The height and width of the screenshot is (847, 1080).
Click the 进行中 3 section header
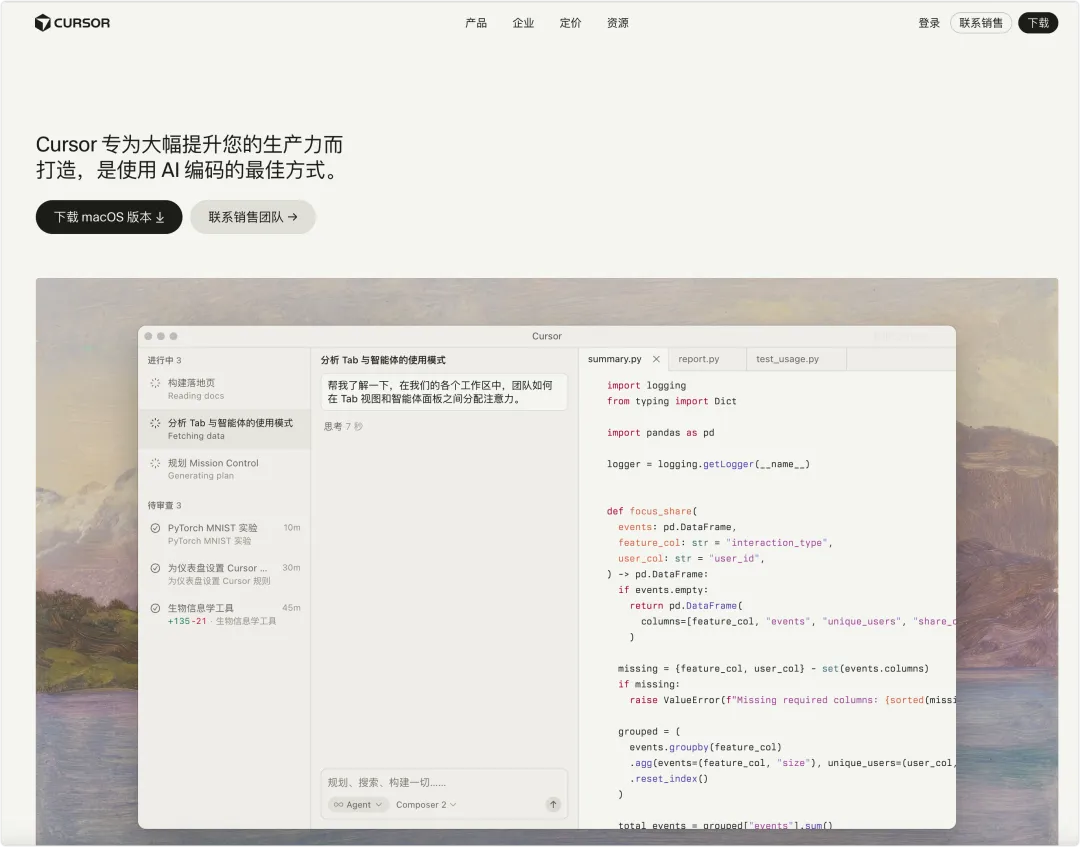(164, 360)
